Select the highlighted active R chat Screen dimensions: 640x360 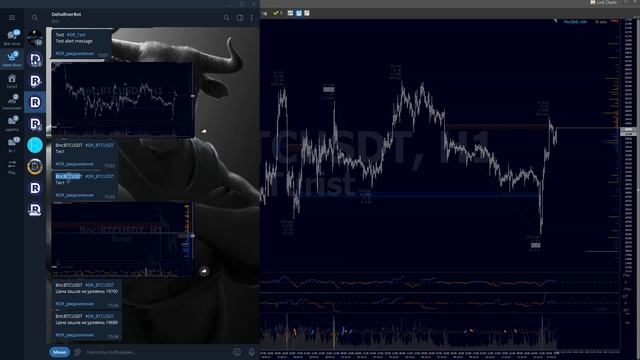click(35, 102)
